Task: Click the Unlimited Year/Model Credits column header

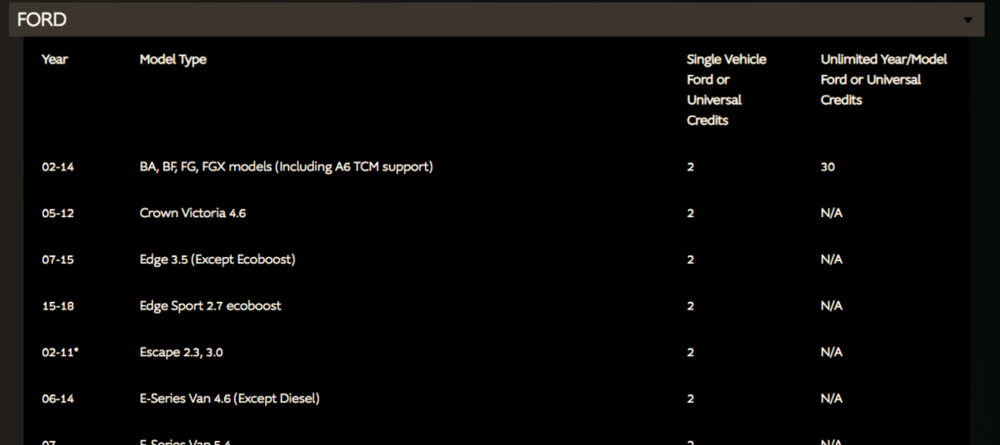Action: click(883, 80)
